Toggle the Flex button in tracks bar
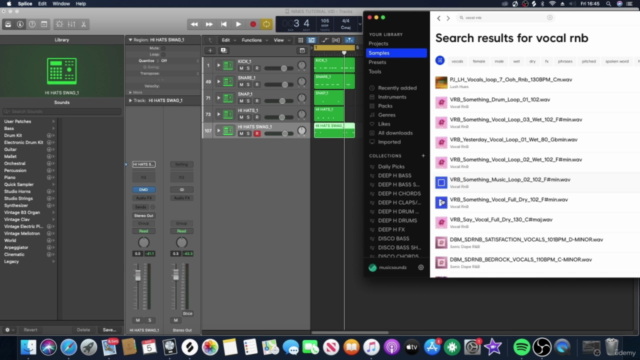 point(336,40)
